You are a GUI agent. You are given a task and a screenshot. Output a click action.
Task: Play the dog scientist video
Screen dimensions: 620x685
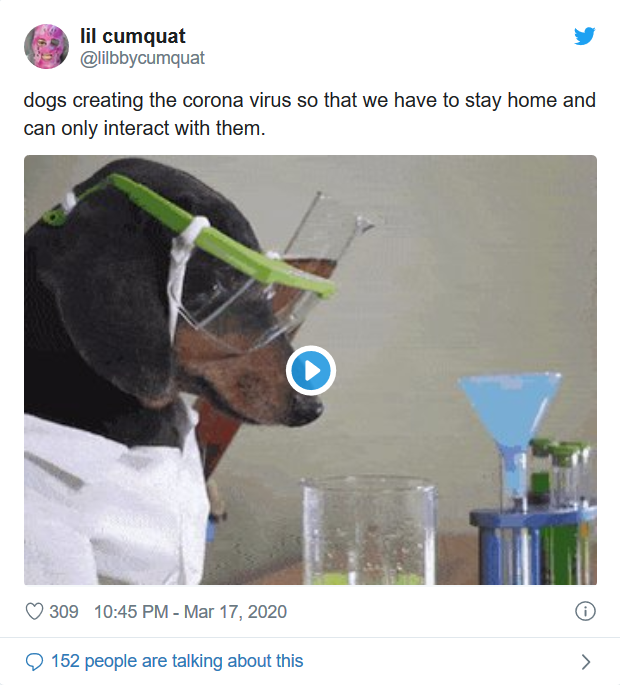click(310, 371)
